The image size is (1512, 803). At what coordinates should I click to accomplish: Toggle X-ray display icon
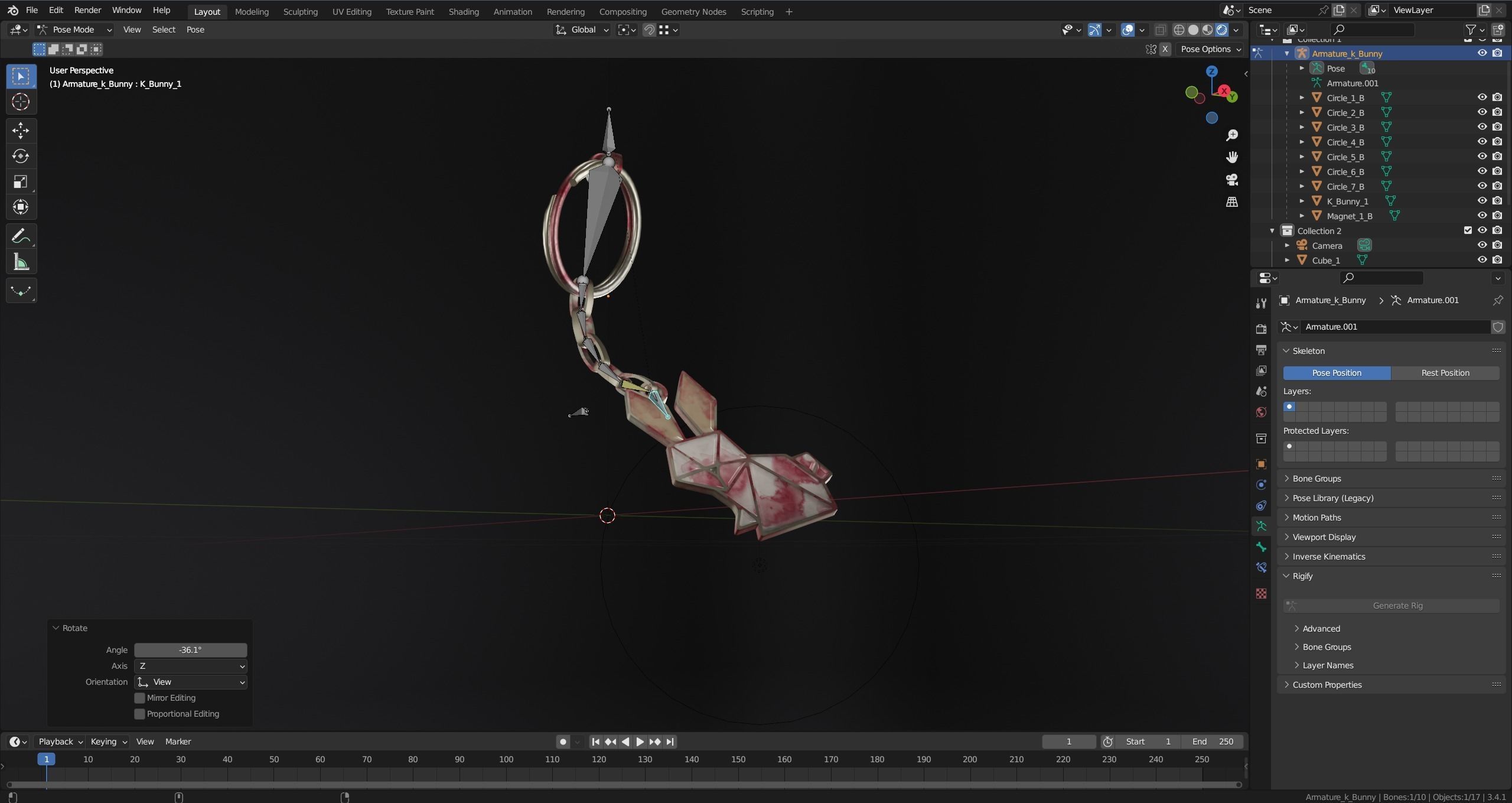click(1160, 30)
